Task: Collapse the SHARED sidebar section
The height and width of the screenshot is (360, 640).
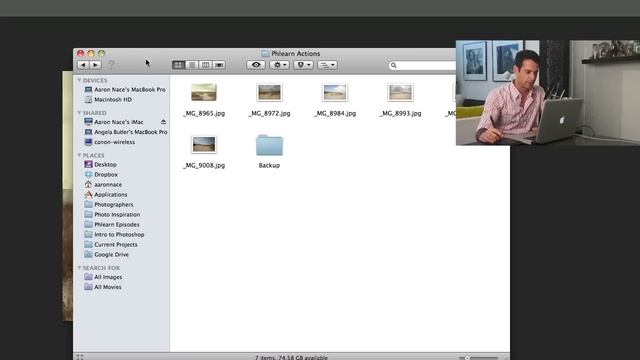Action: point(79,113)
